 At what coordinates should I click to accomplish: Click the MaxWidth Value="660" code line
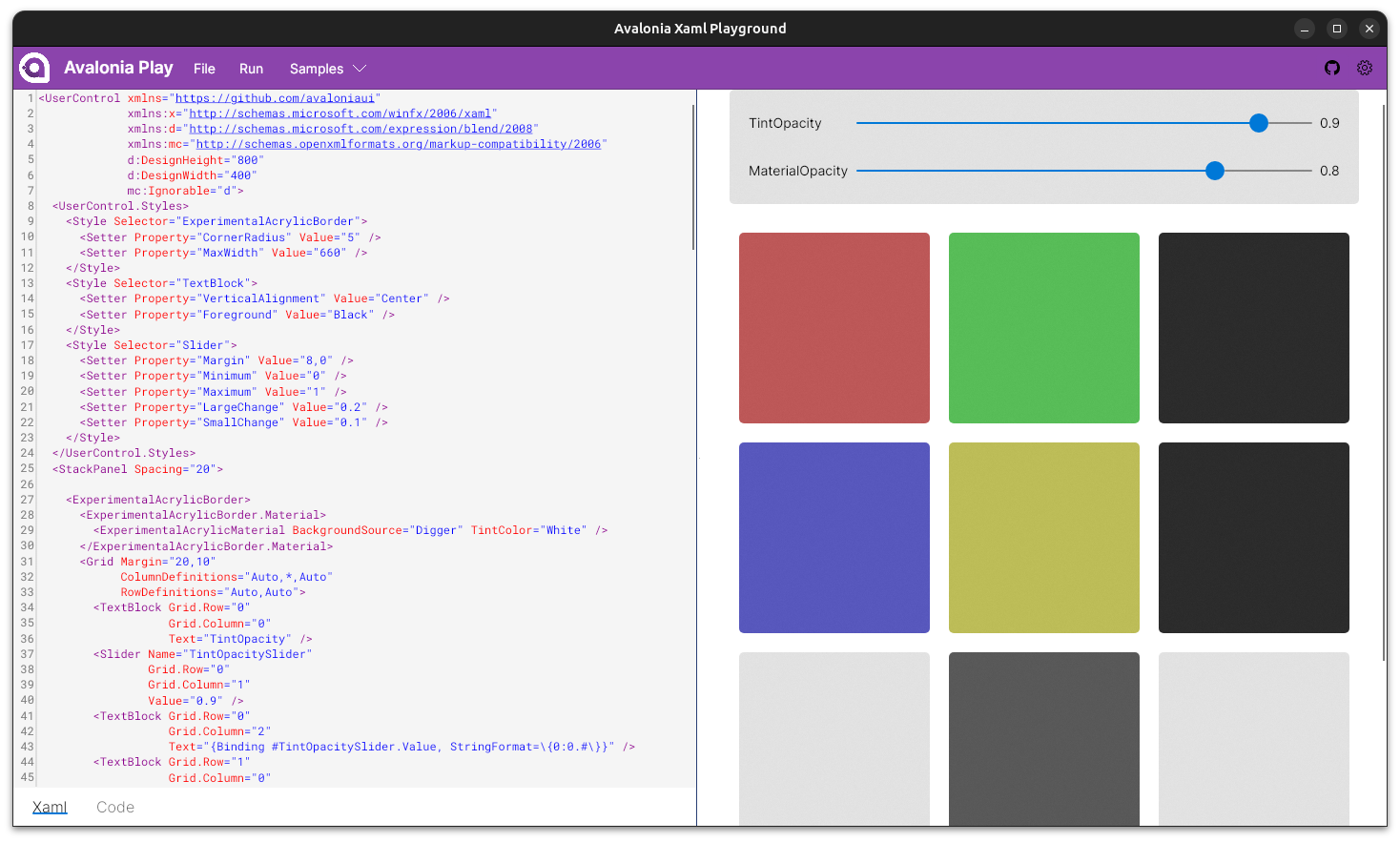(223, 253)
